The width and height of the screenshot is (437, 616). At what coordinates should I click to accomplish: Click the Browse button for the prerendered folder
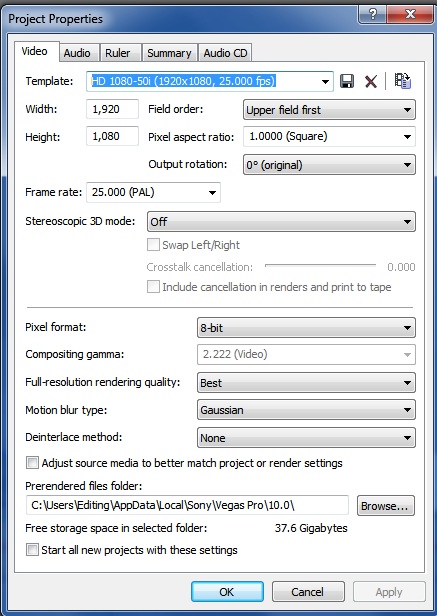(x=386, y=506)
